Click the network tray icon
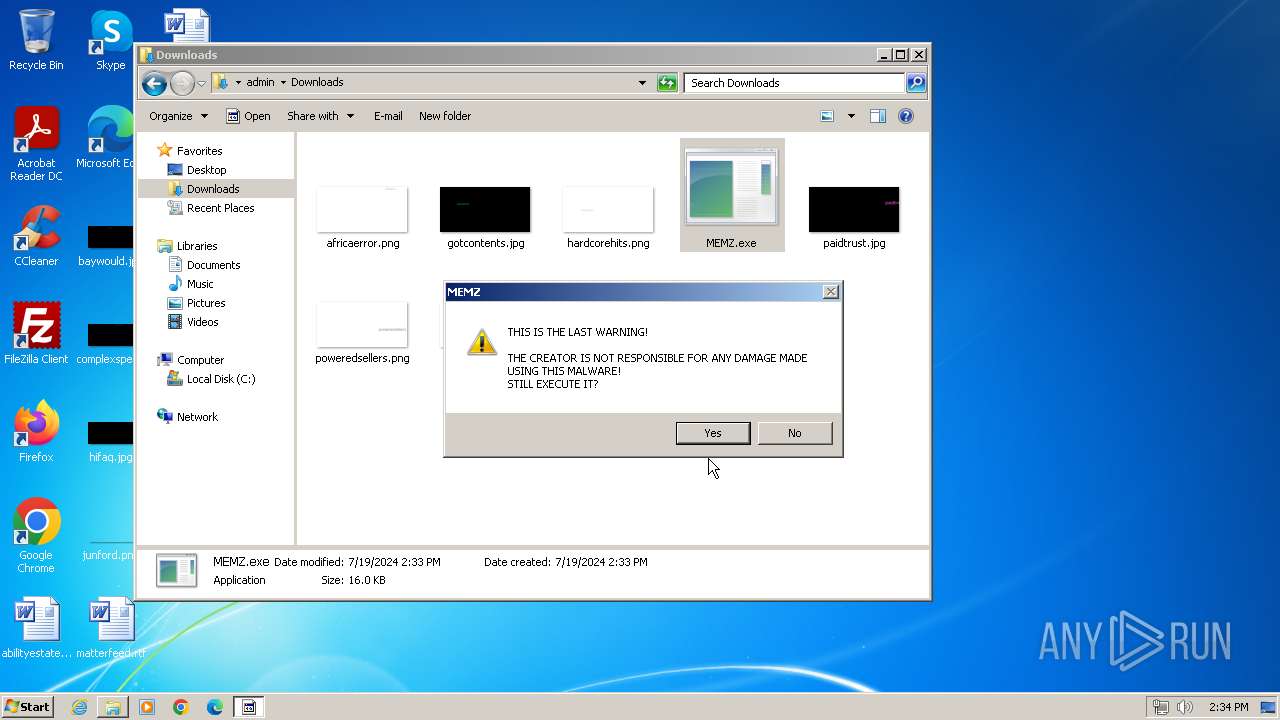 (1161, 707)
